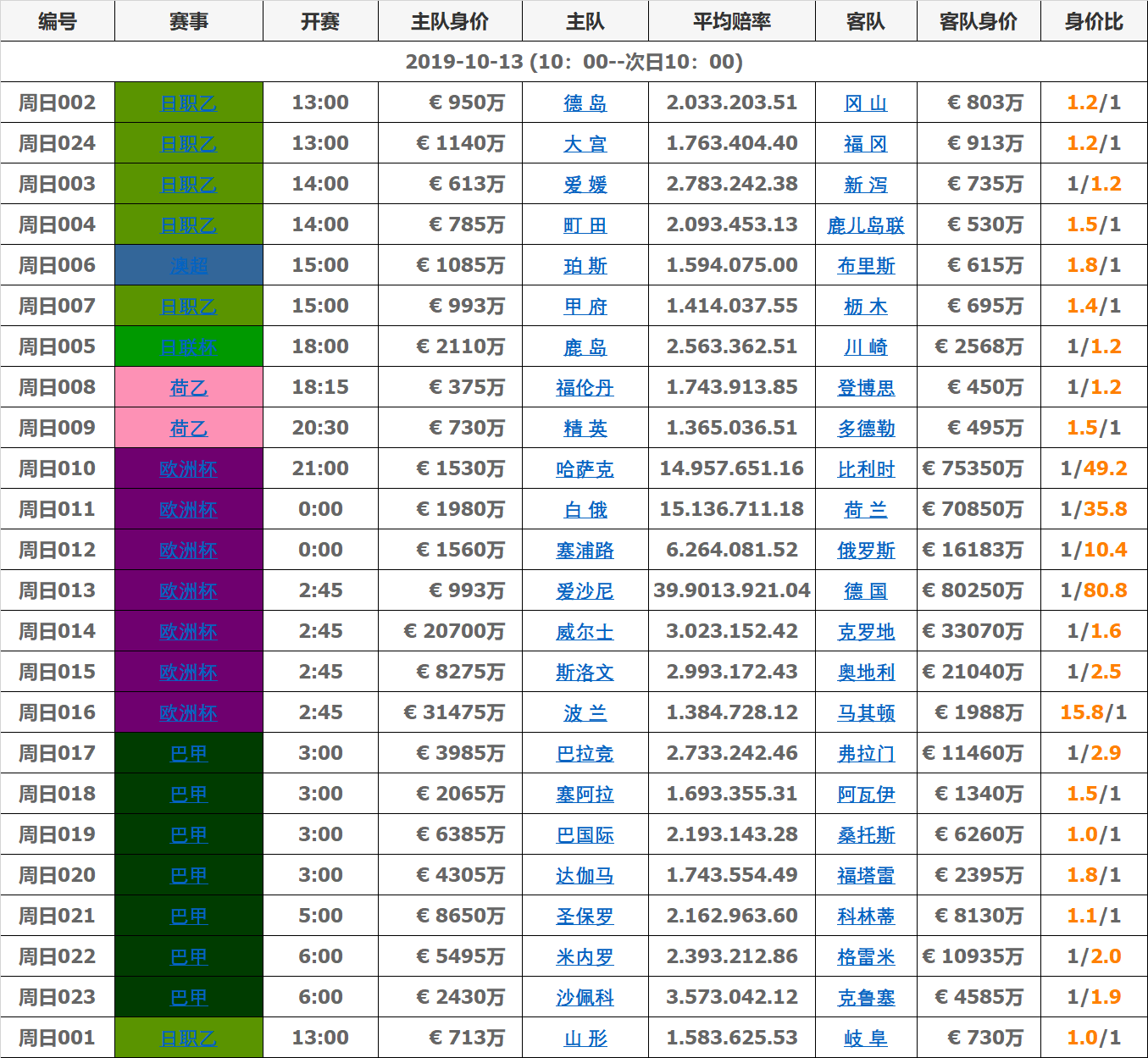Click 荷乙 league link in row 周日008

point(189,388)
